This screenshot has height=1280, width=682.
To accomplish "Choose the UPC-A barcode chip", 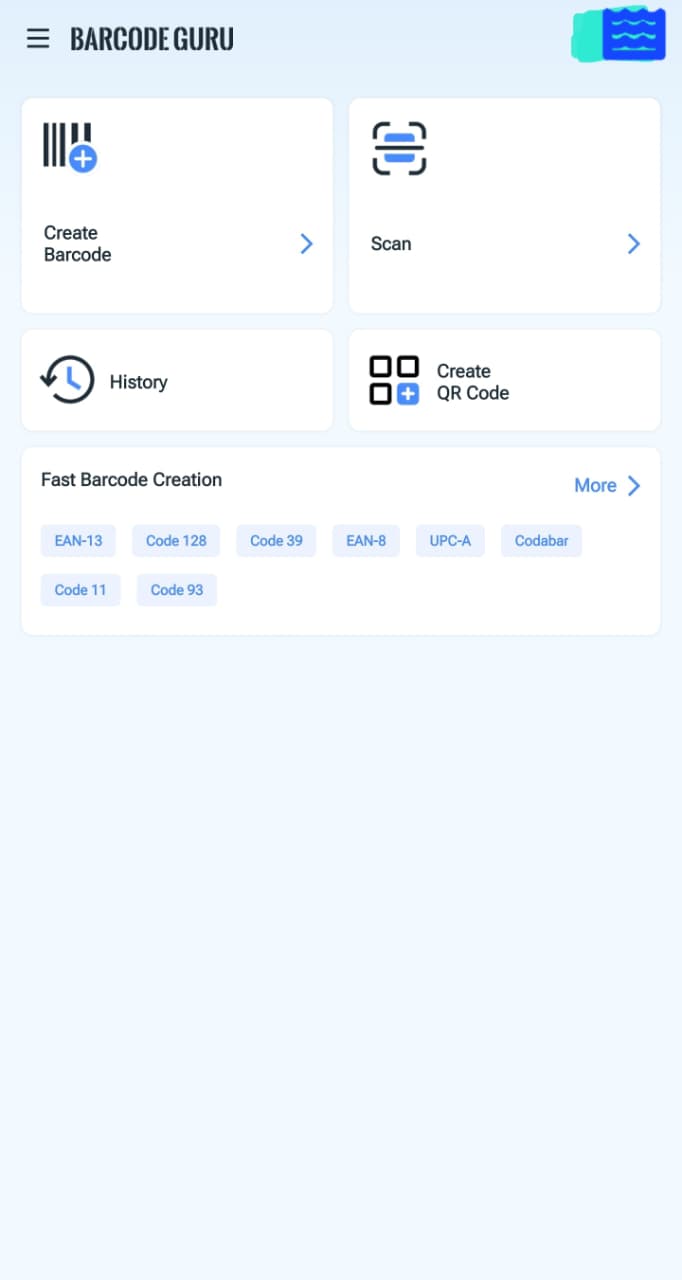I will click(x=450, y=541).
